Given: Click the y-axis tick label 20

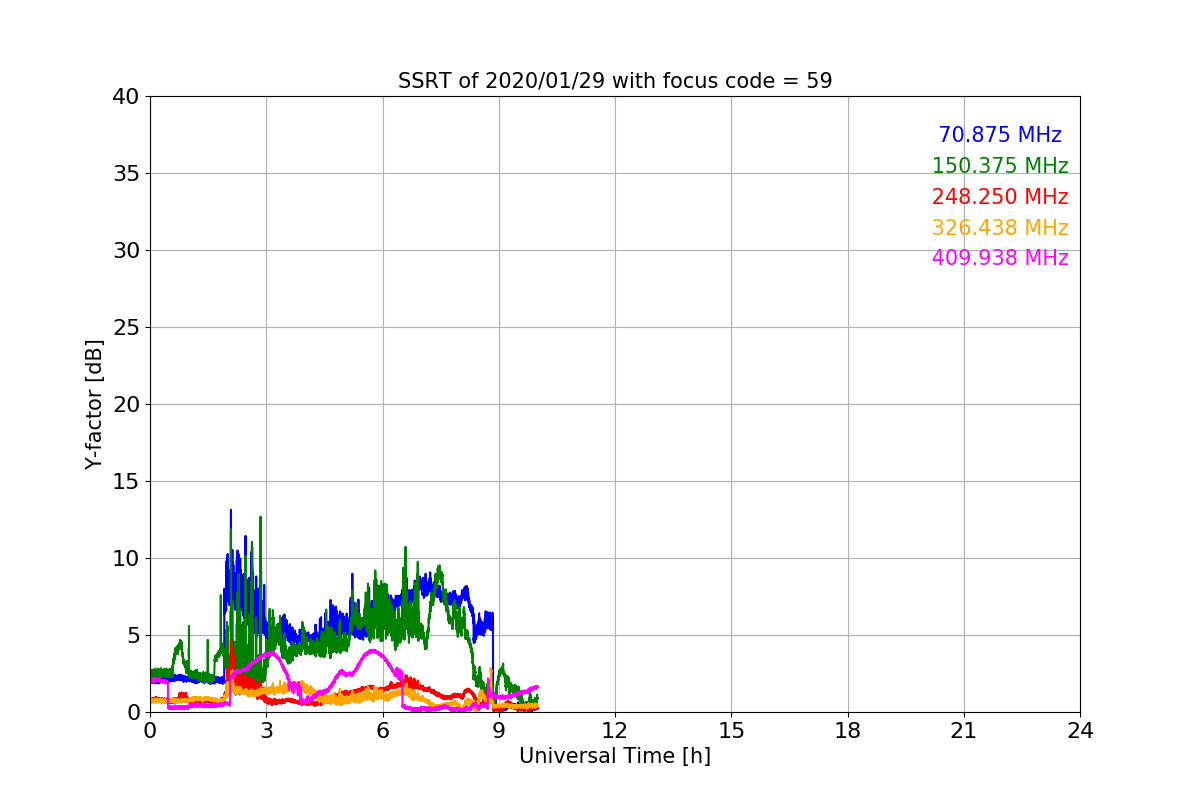Looking at the screenshot, I should pyautogui.click(x=126, y=405).
